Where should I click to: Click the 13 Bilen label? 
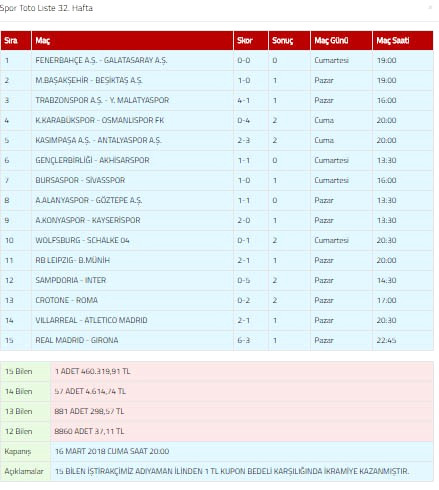click(x=19, y=411)
